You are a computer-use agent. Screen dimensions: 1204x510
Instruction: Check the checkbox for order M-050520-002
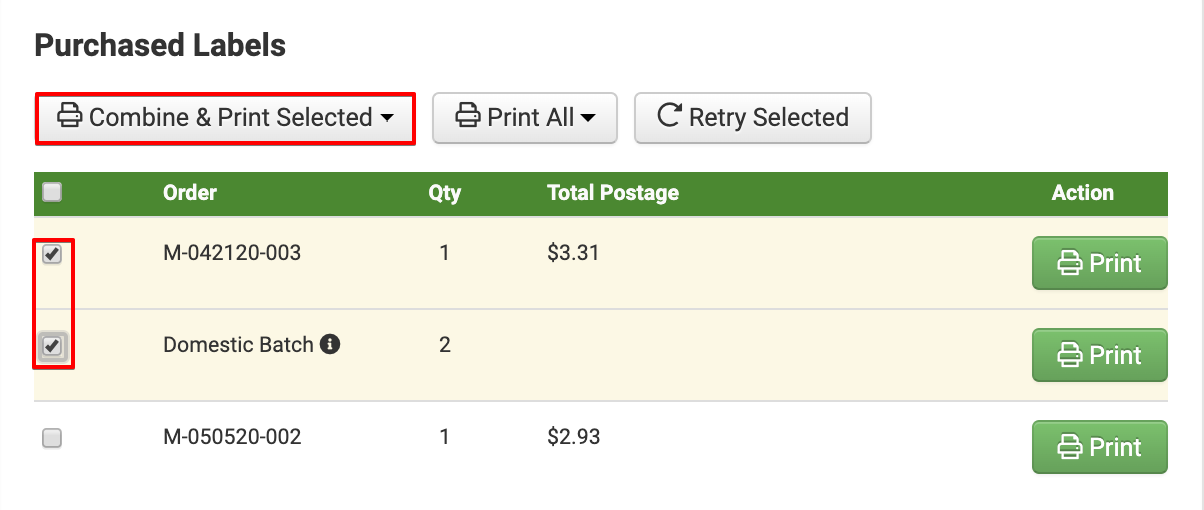click(52, 438)
